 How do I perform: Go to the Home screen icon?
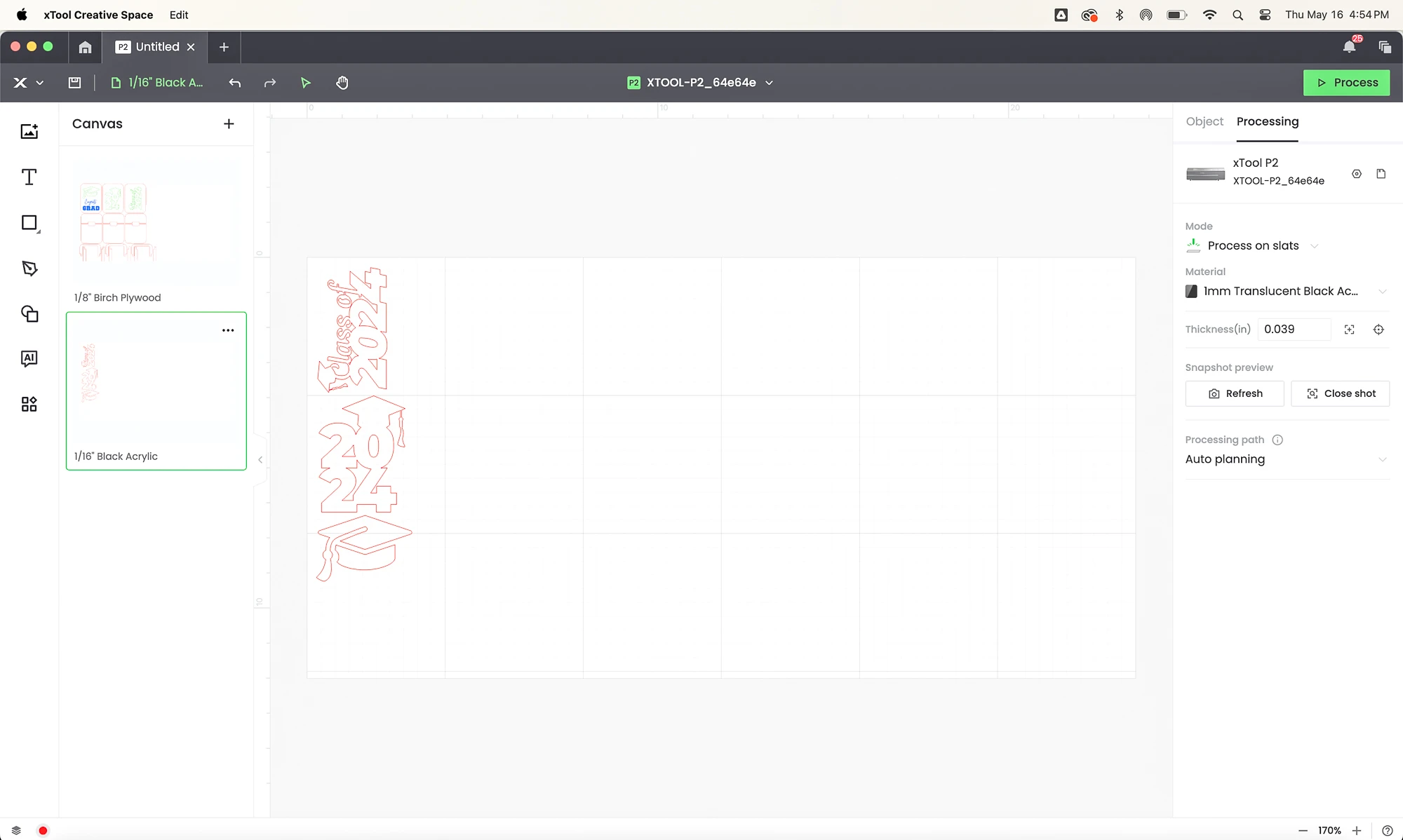coord(85,47)
